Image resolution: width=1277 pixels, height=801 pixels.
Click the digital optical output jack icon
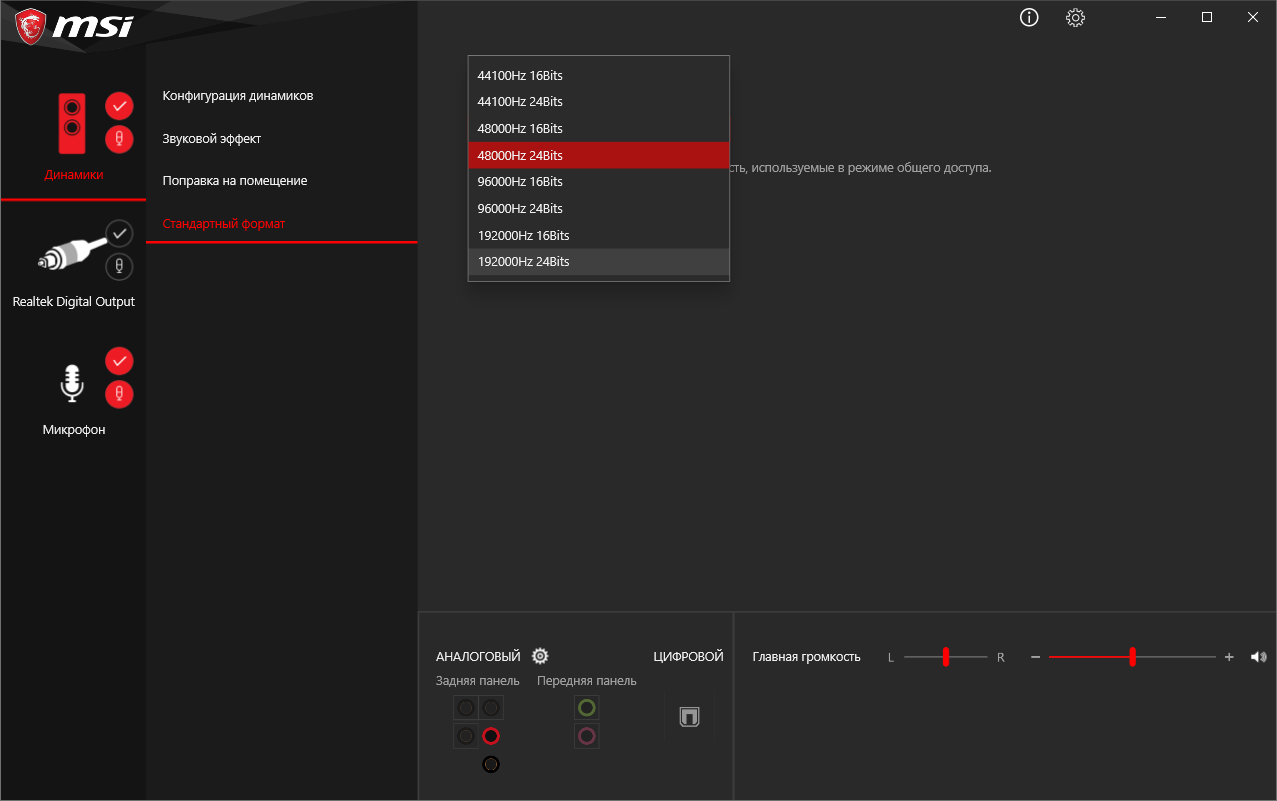(689, 717)
